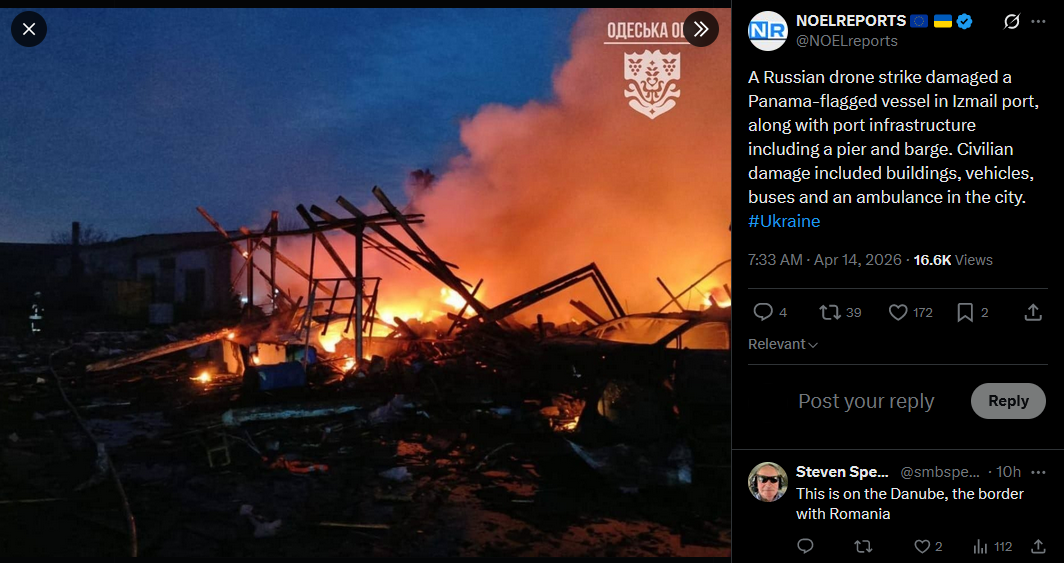This screenshot has width=1064, height=563.
Task: Open the #Ukraine hashtag link
Action: point(784,221)
